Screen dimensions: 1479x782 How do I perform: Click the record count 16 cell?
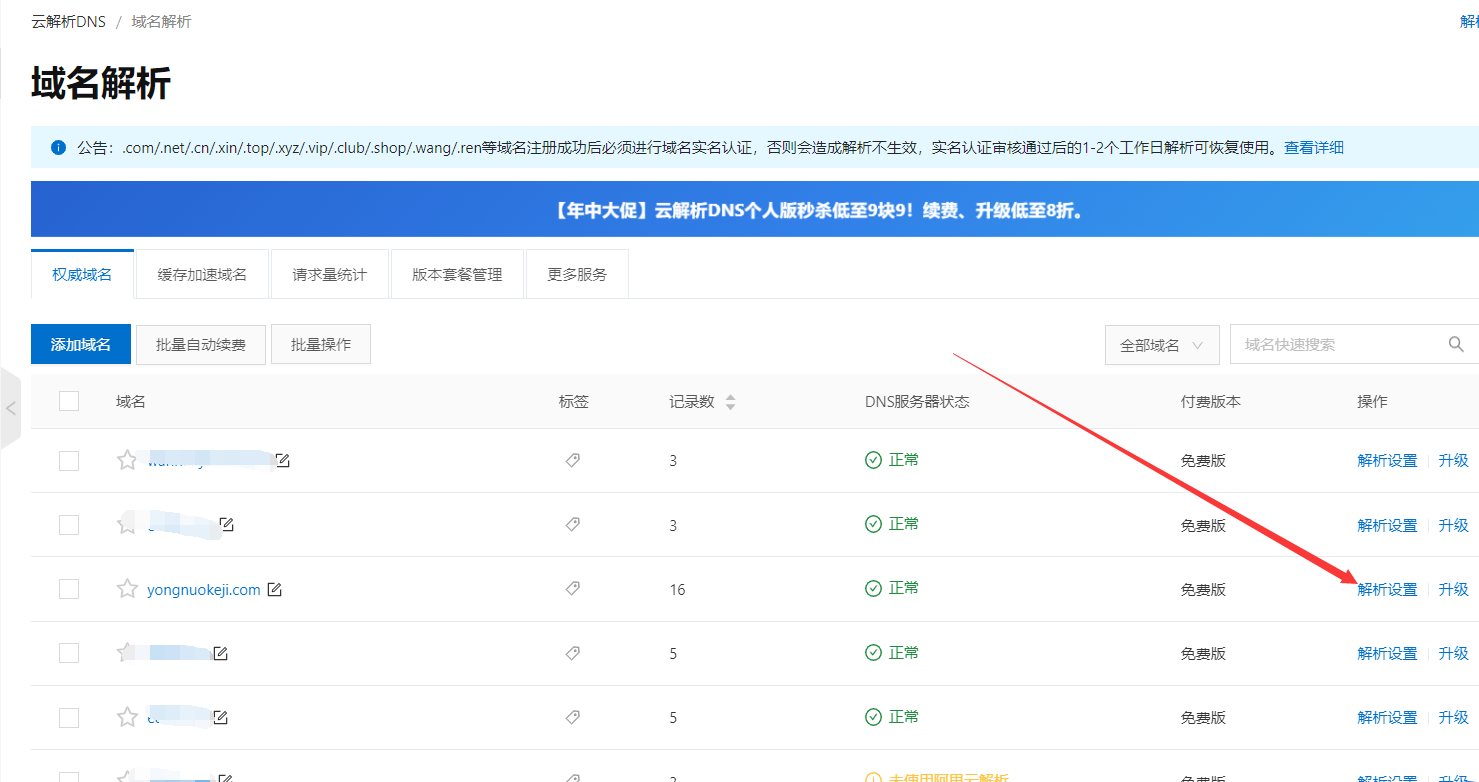click(677, 589)
